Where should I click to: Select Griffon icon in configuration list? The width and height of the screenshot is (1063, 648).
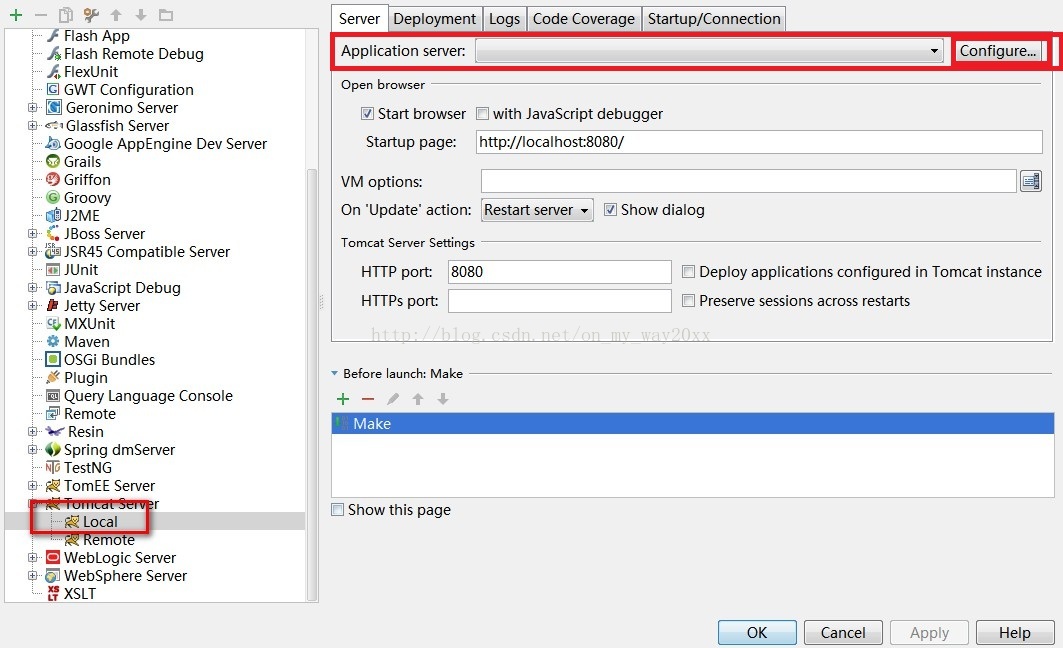(x=53, y=180)
